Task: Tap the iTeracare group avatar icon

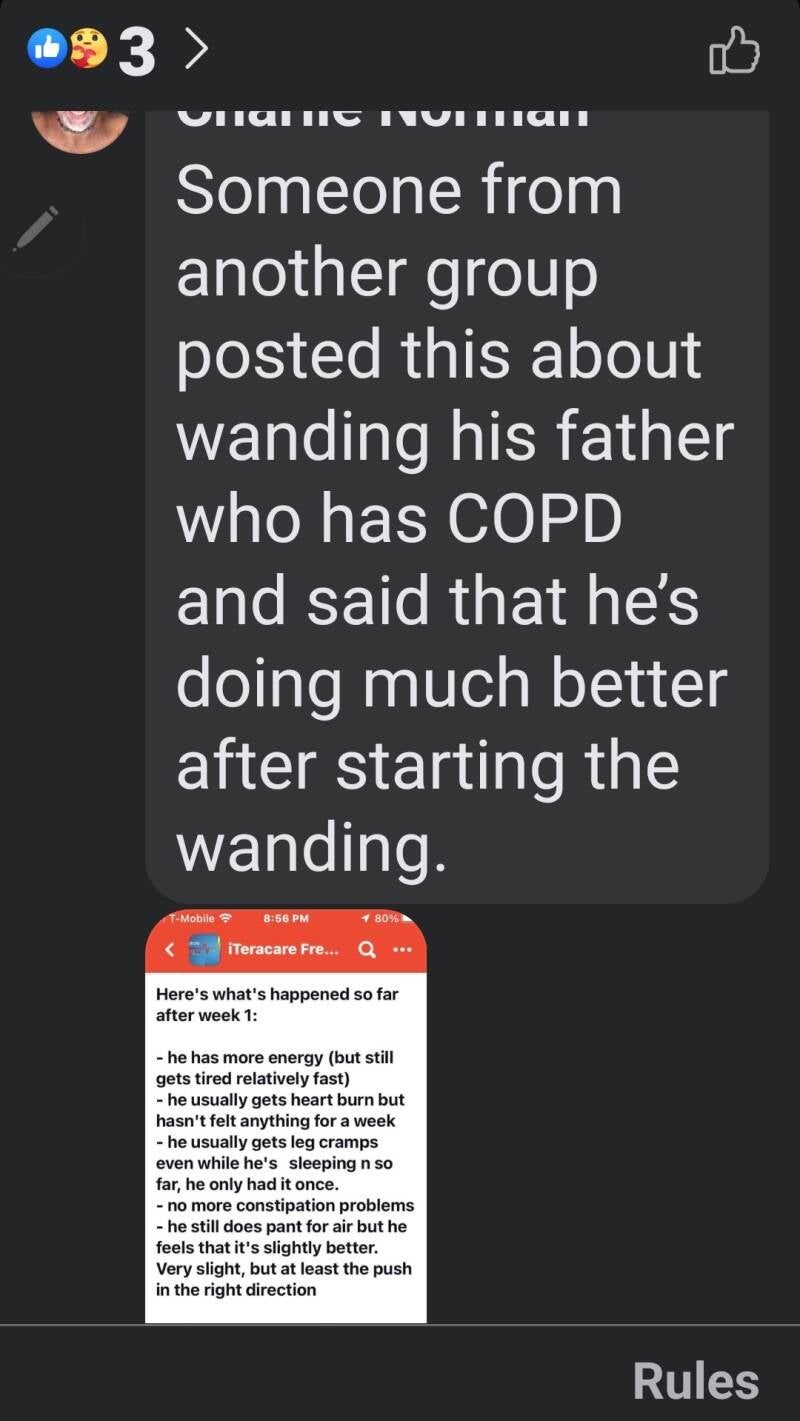Action: [204, 950]
